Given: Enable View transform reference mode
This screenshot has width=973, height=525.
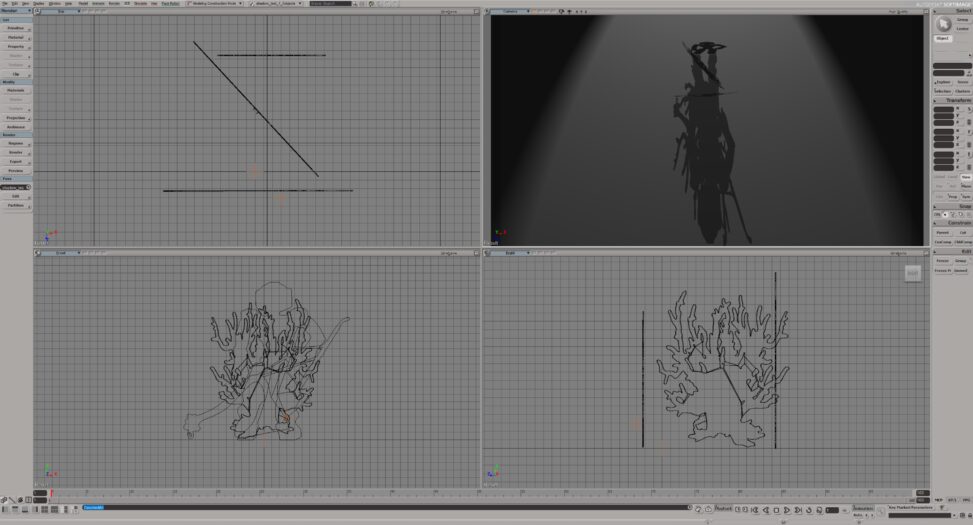Looking at the screenshot, I should (x=965, y=177).
